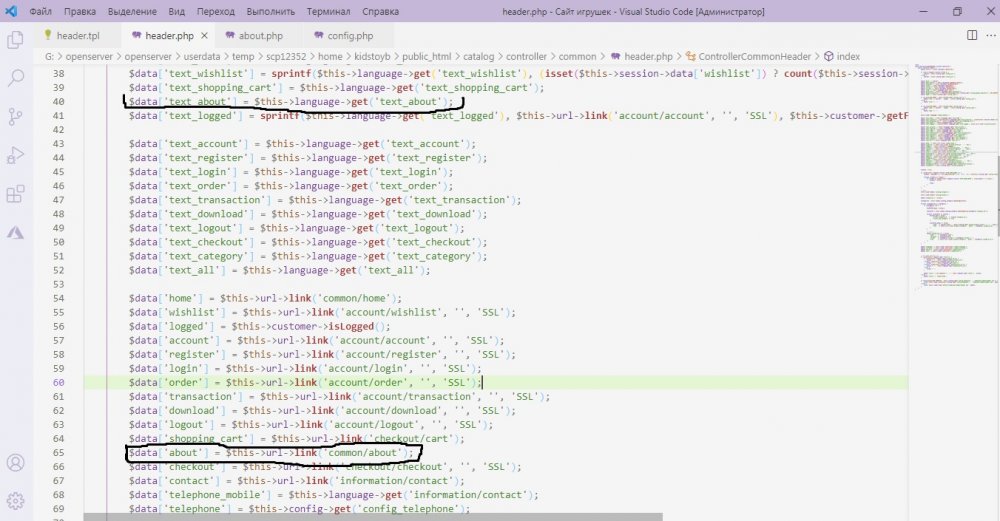The width and height of the screenshot is (1000, 521).
Task: Open the Extensions view icon
Action: 15,193
